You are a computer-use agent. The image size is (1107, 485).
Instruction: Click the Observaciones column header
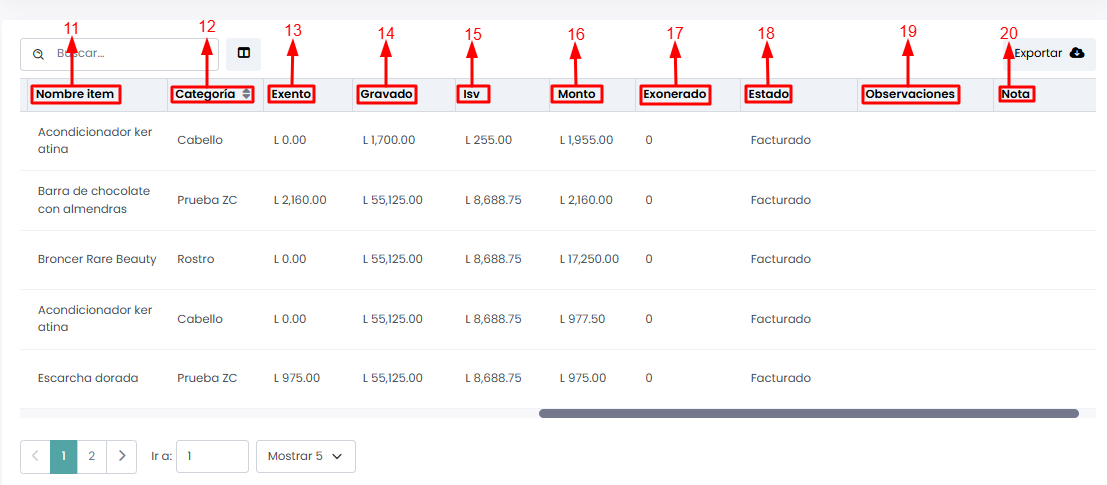(x=909, y=94)
